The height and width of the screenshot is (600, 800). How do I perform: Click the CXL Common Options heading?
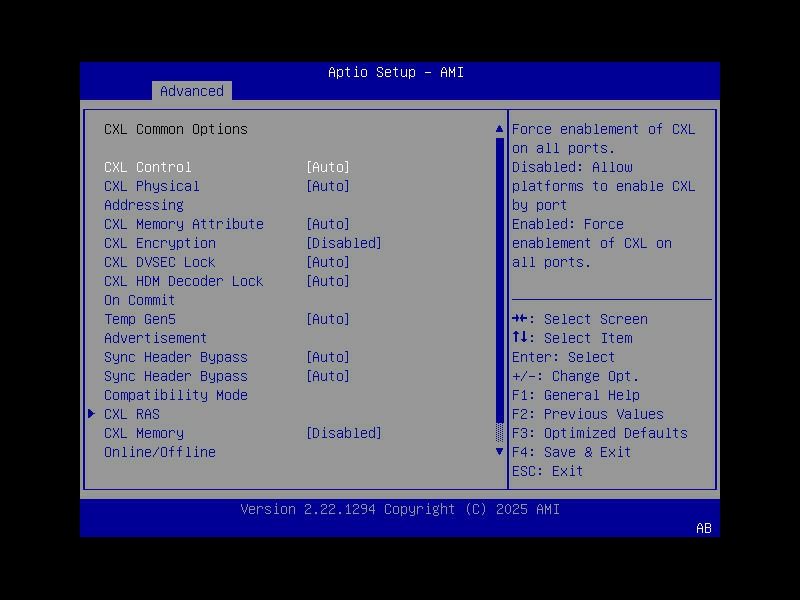[x=176, y=129]
